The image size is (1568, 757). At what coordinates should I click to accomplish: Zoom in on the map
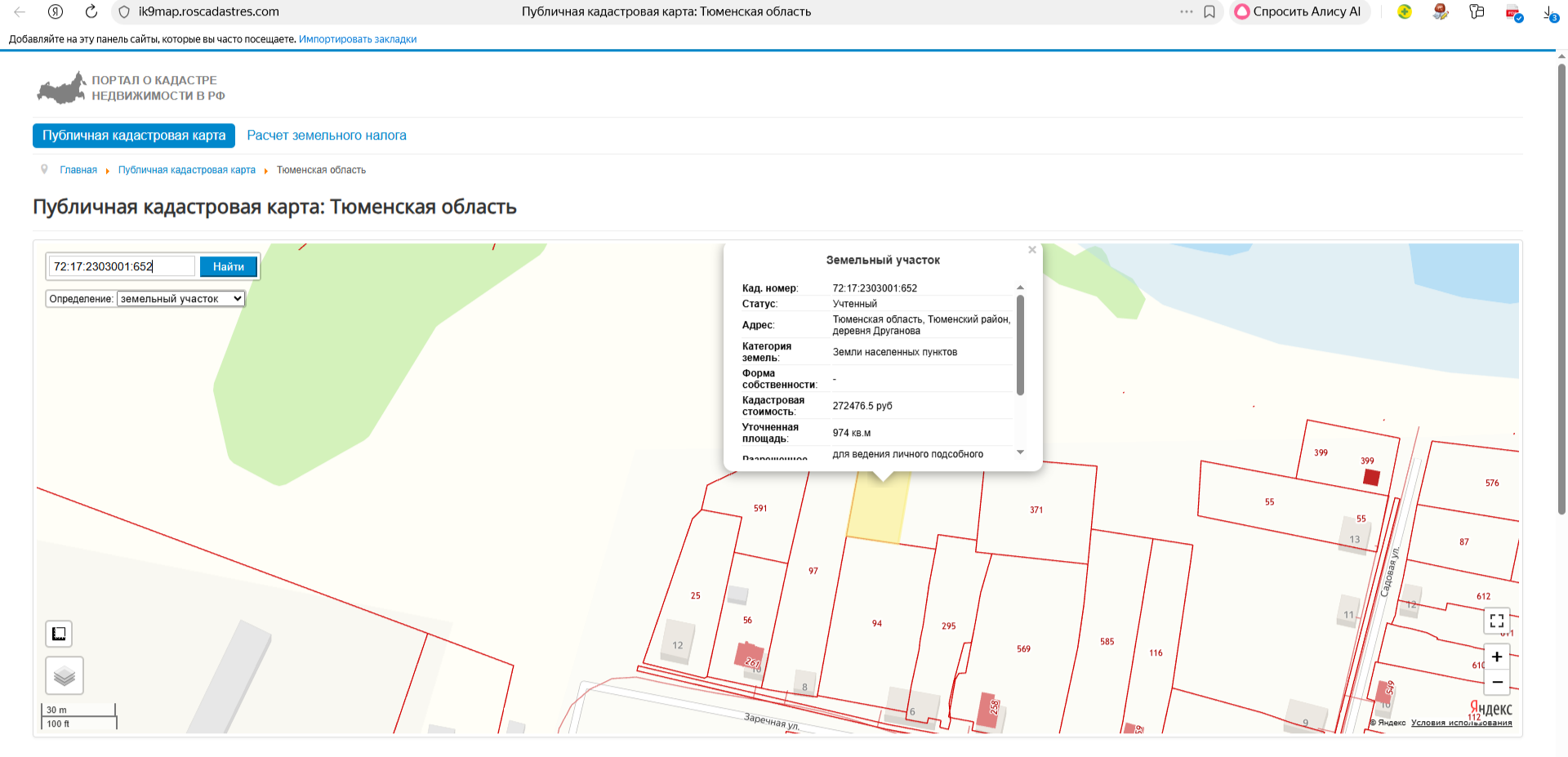tap(1496, 657)
